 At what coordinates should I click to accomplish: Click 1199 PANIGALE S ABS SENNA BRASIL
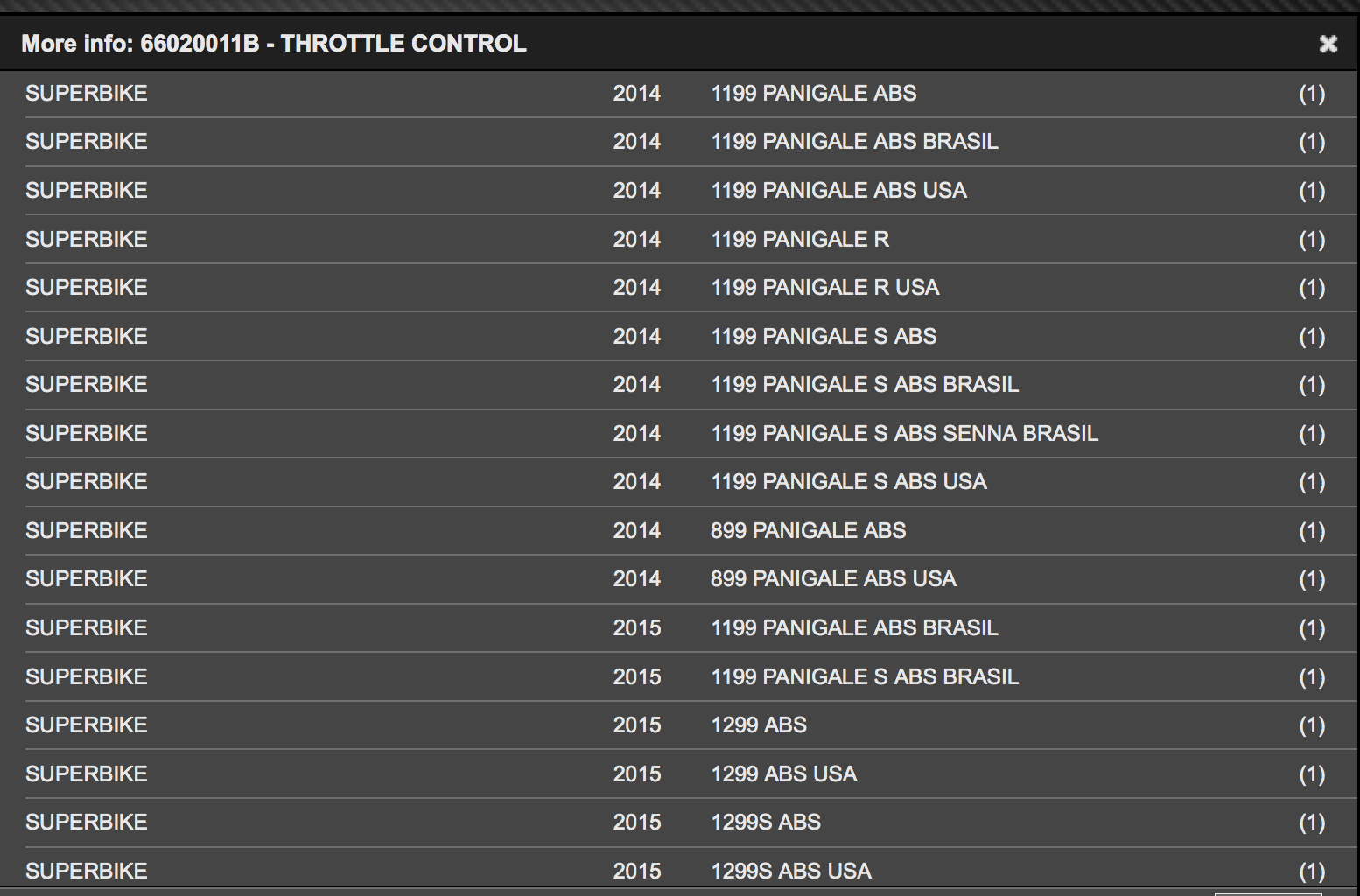click(x=903, y=433)
